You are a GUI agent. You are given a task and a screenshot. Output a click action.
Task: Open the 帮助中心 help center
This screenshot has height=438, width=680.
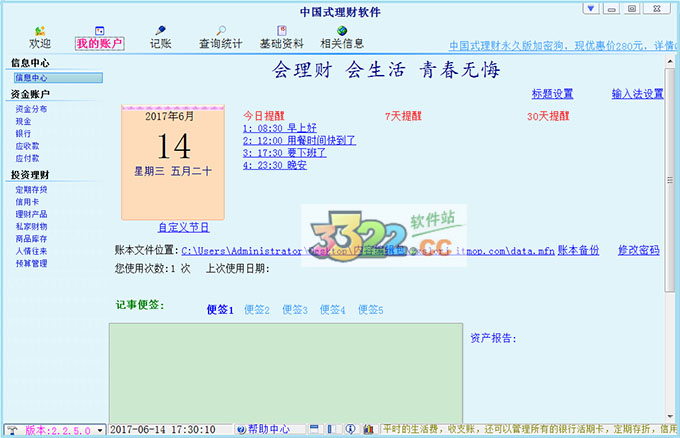point(263,429)
